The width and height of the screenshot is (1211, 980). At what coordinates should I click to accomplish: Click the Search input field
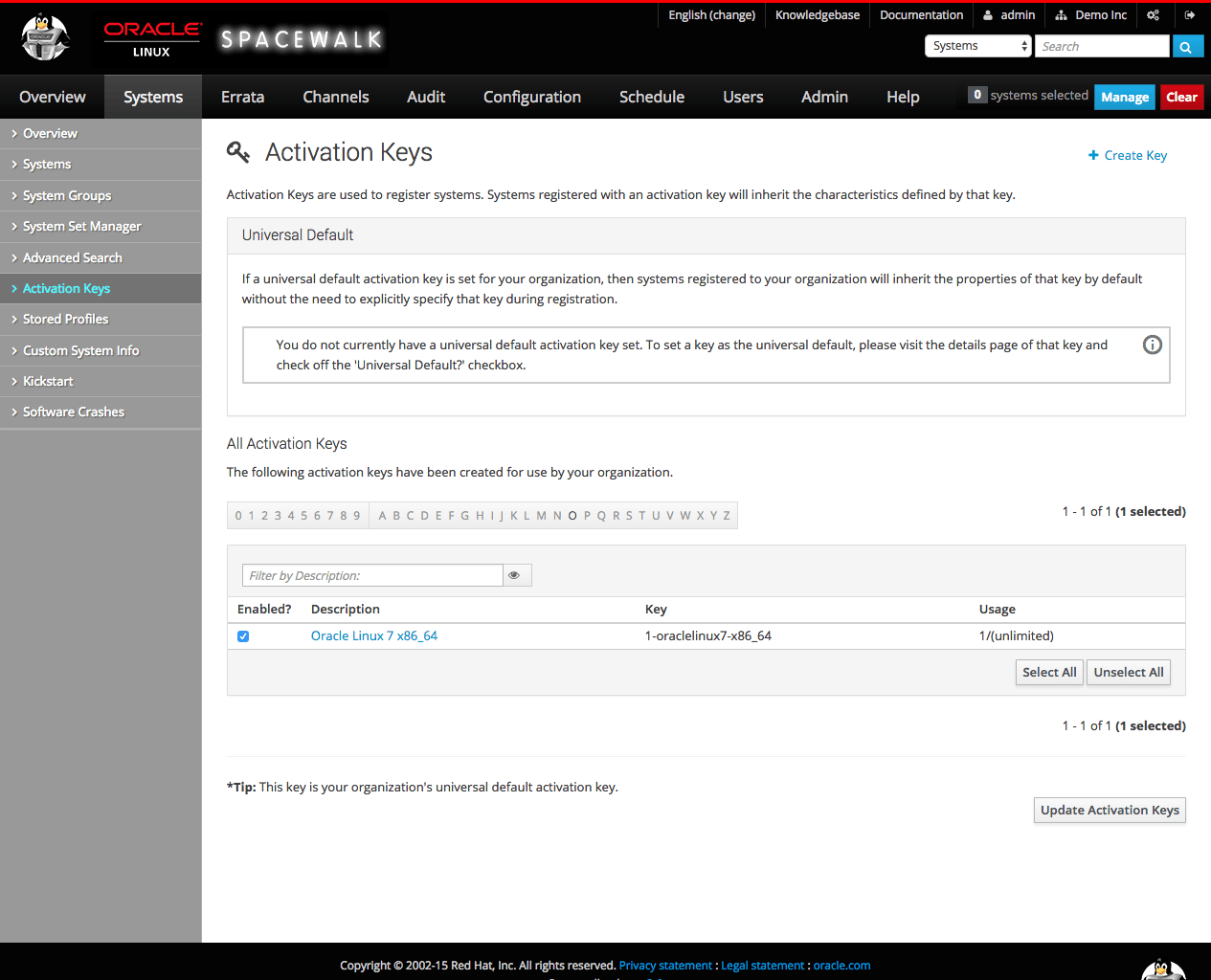coord(1102,46)
